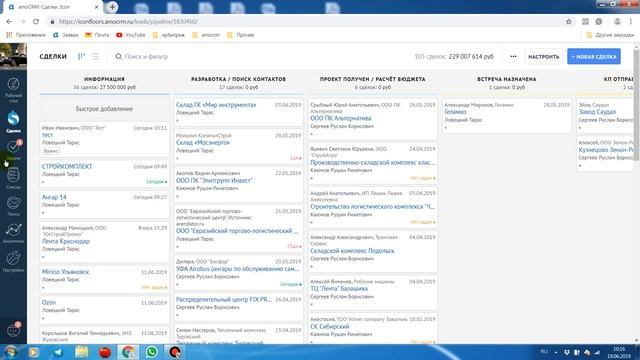
Task: Open the Геламко deal
Action: click(455, 112)
